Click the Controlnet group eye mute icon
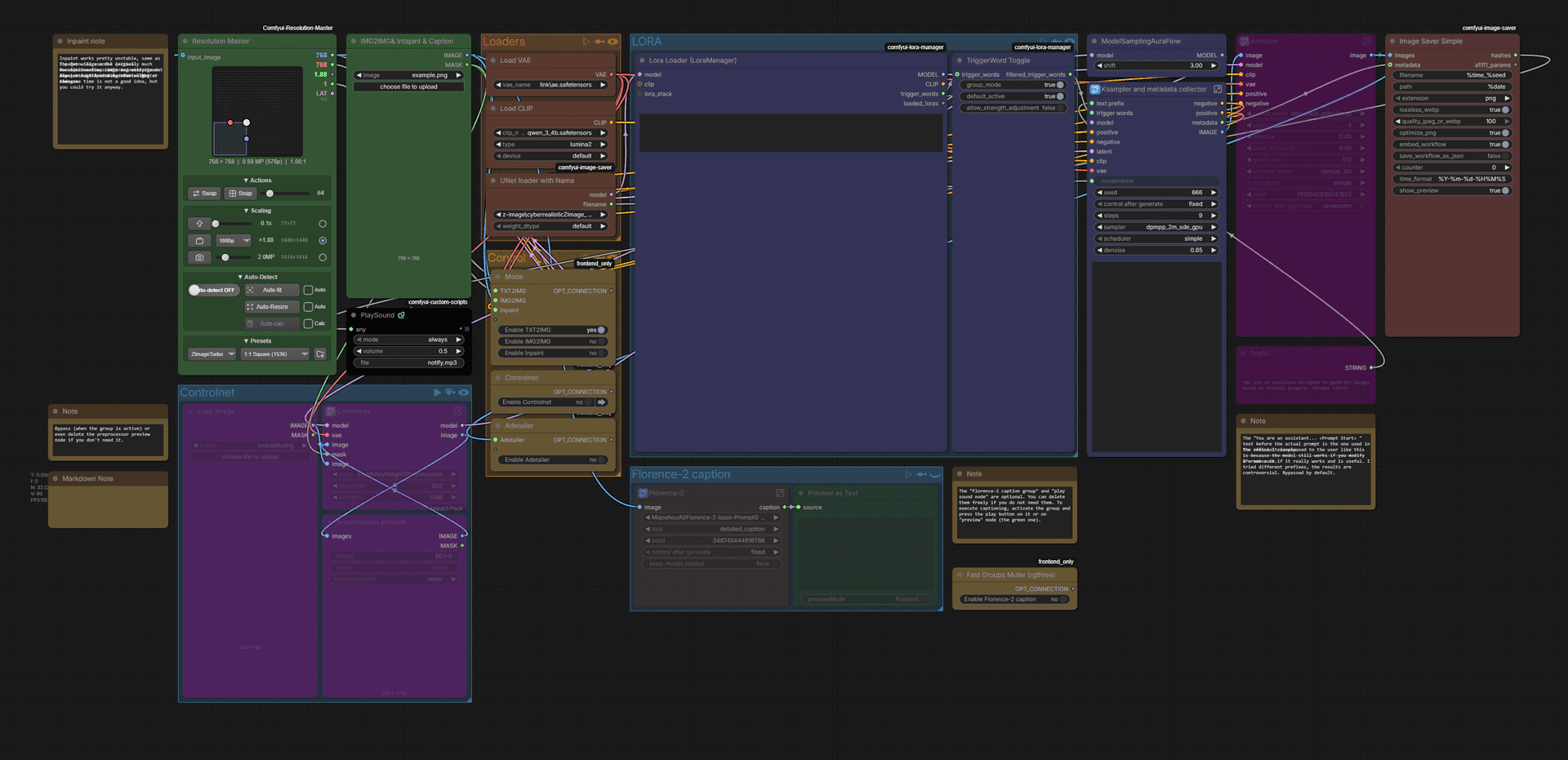The width and height of the screenshot is (1568, 760). 463,393
